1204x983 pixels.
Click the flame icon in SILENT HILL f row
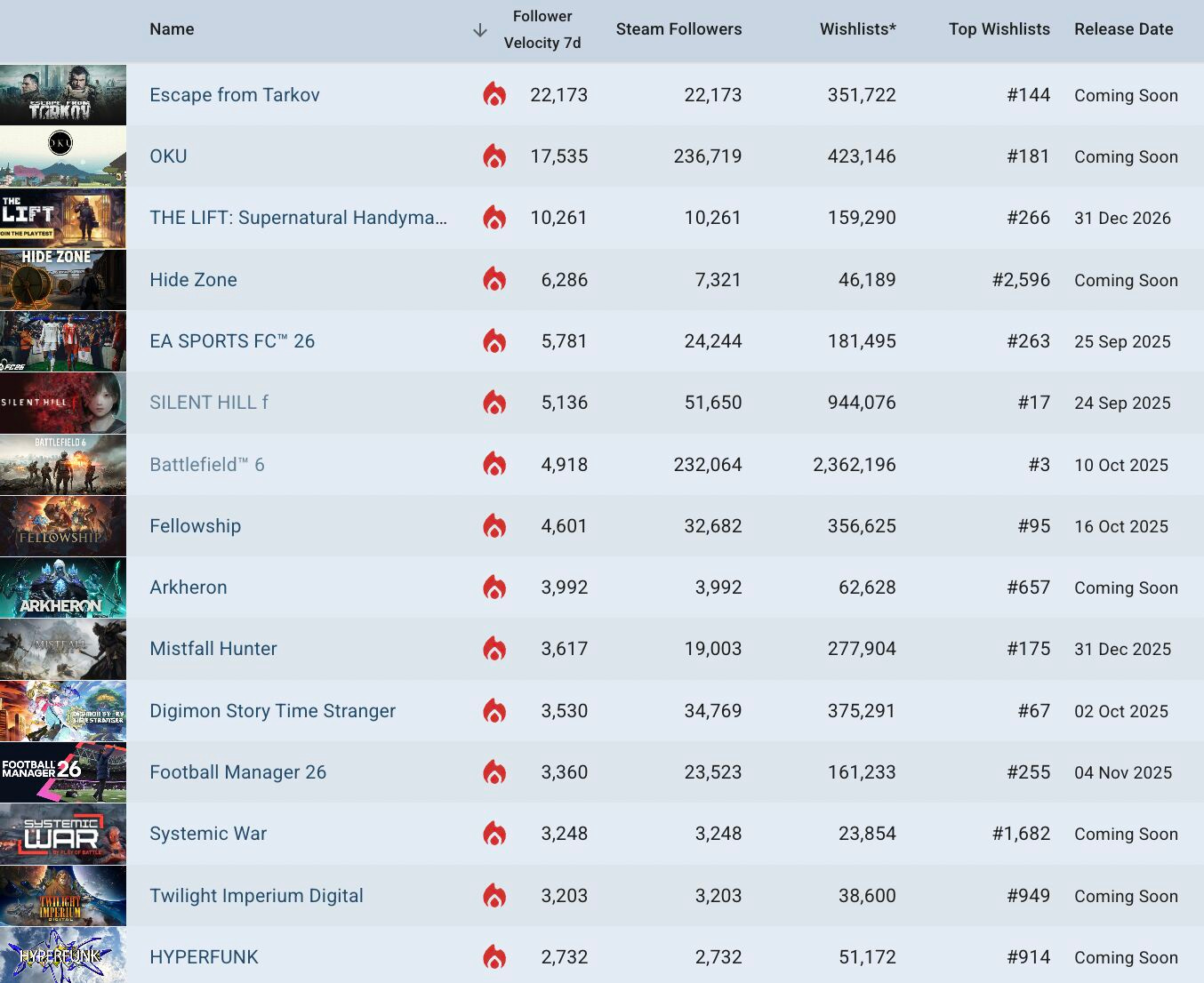click(x=494, y=403)
